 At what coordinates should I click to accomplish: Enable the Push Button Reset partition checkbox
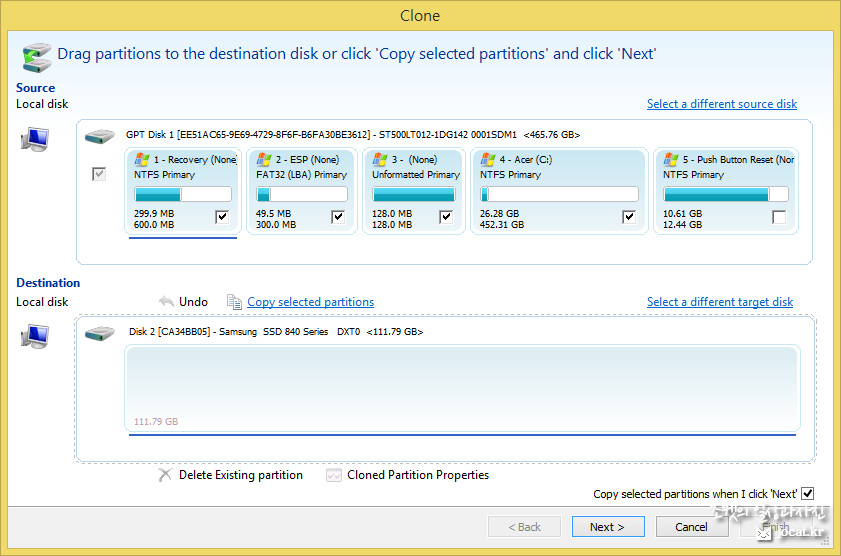coord(779,217)
